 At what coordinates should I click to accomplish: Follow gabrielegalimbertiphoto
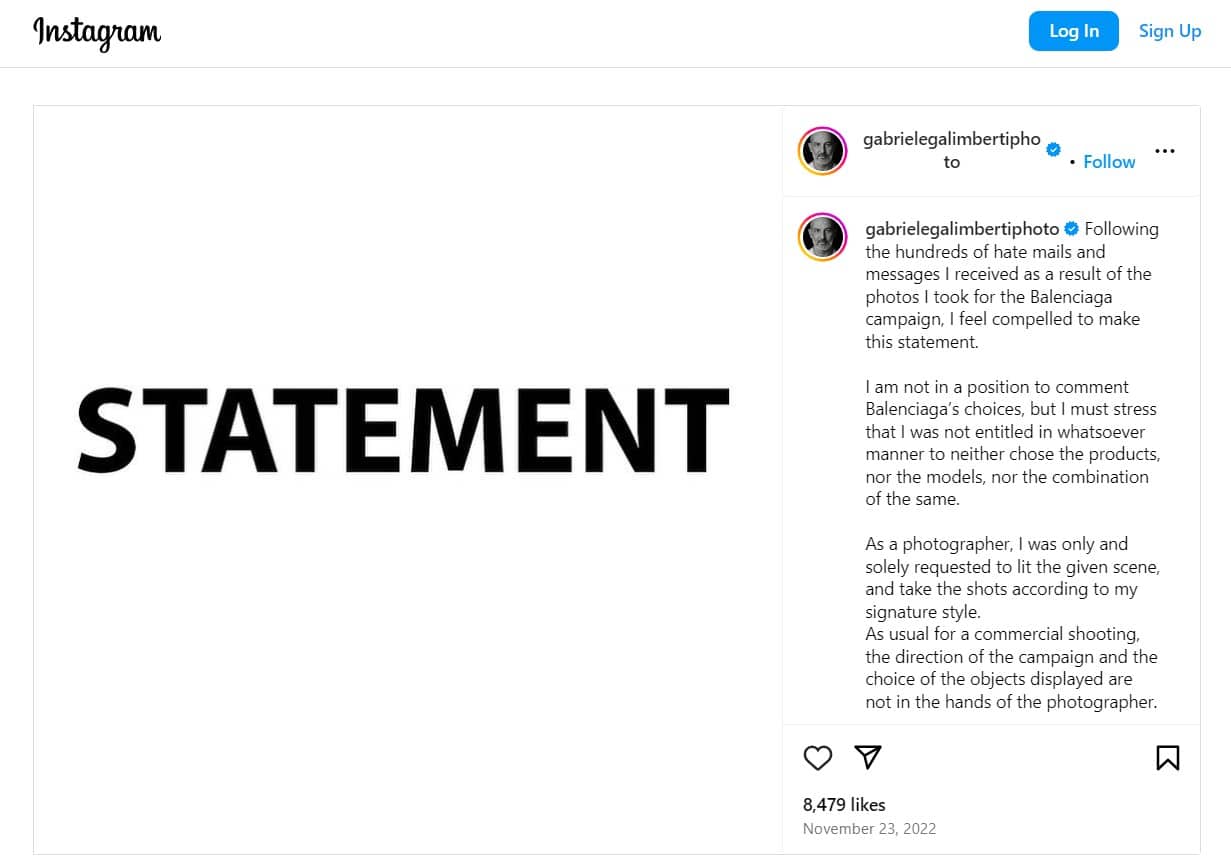pos(1109,162)
